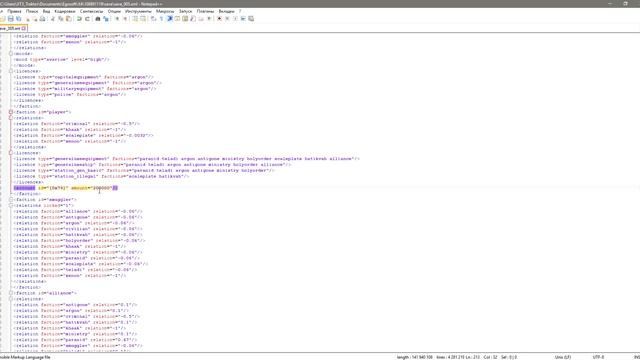Click the file length field in status bar
This screenshot has height=360, width=640.
click(415, 357)
